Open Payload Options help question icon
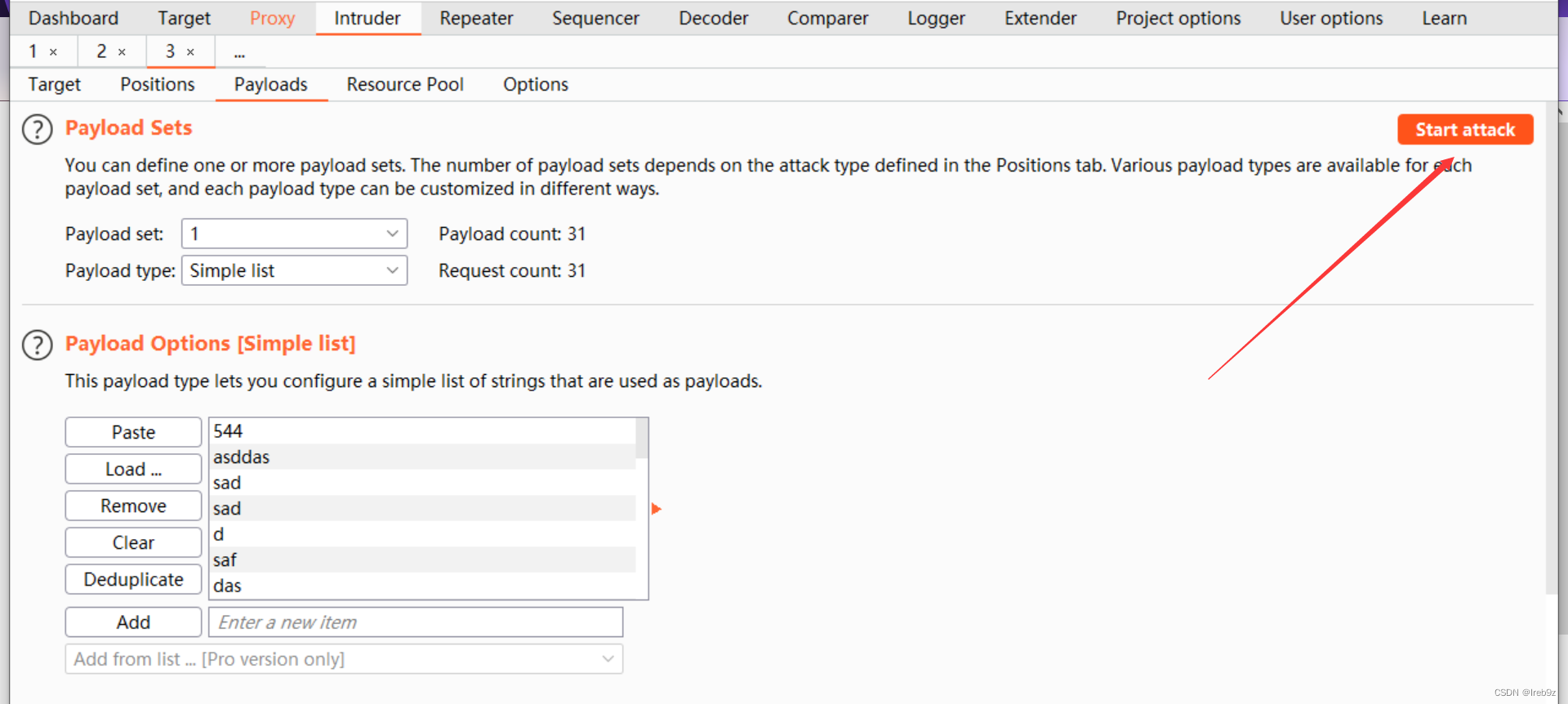Screen dimensions: 1568x704 (x=37, y=345)
